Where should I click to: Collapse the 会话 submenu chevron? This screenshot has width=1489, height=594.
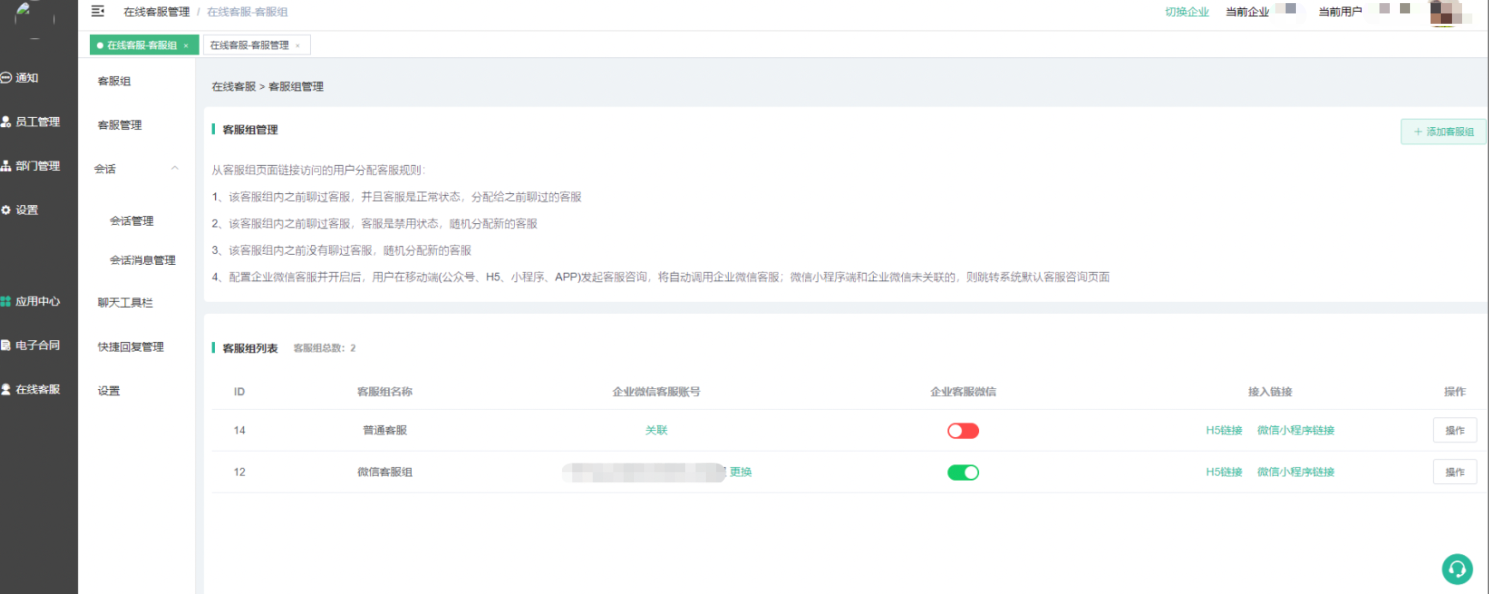click(x=175, y=168)
